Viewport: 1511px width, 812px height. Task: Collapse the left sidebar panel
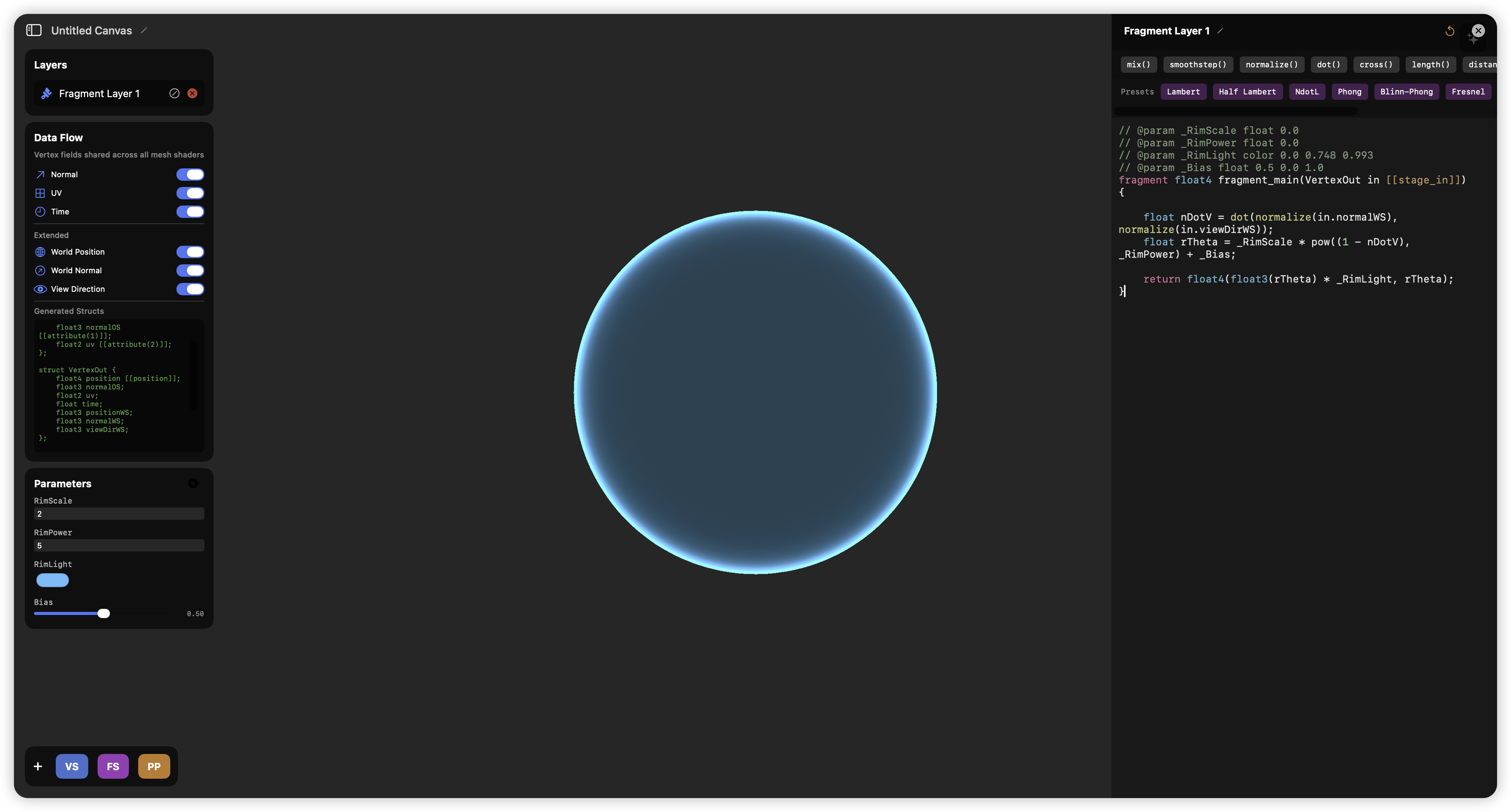[x=34, y=30]
